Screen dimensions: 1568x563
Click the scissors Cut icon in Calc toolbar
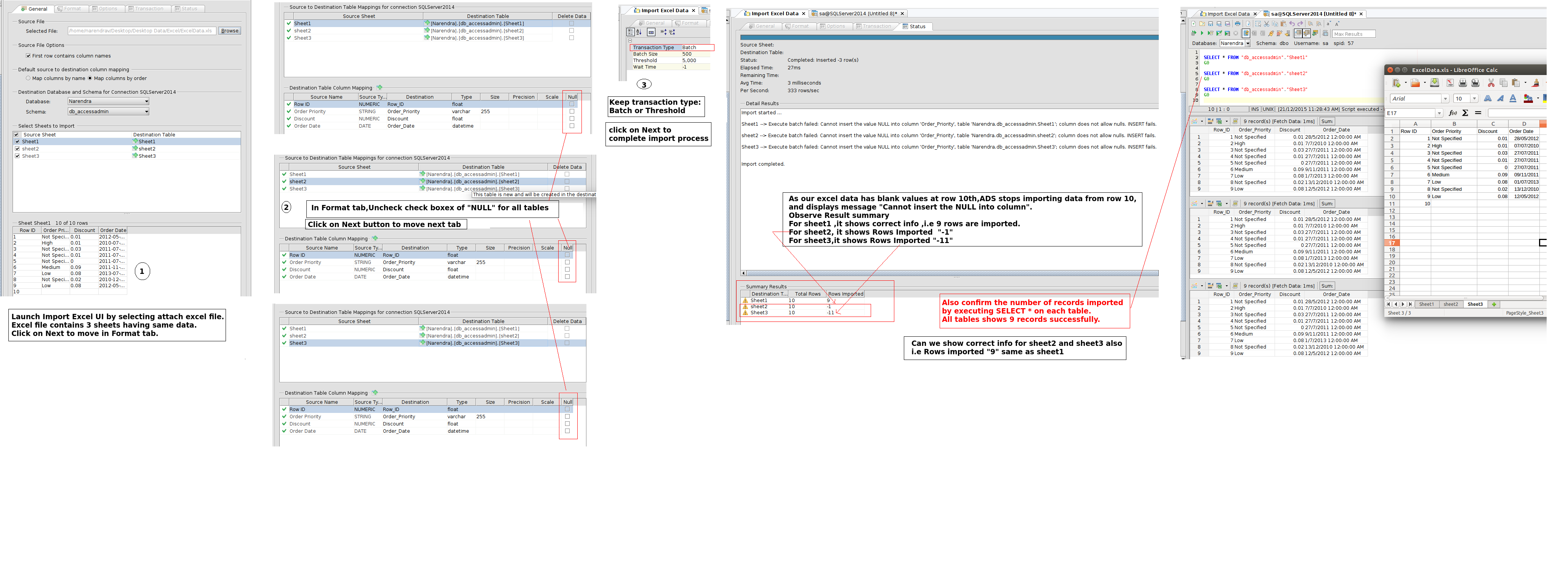[1491, 83]
